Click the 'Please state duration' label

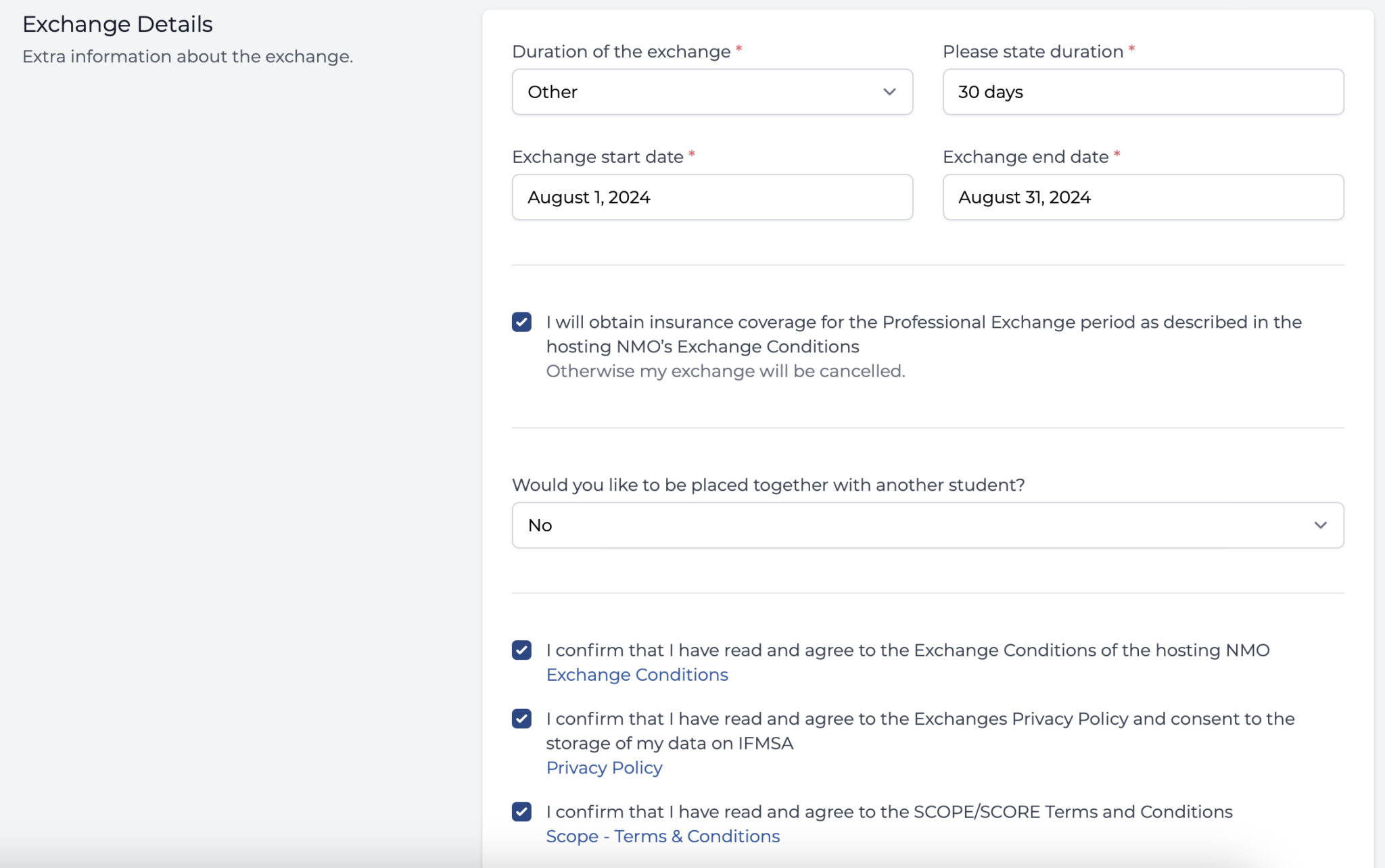pos(1033,52)
